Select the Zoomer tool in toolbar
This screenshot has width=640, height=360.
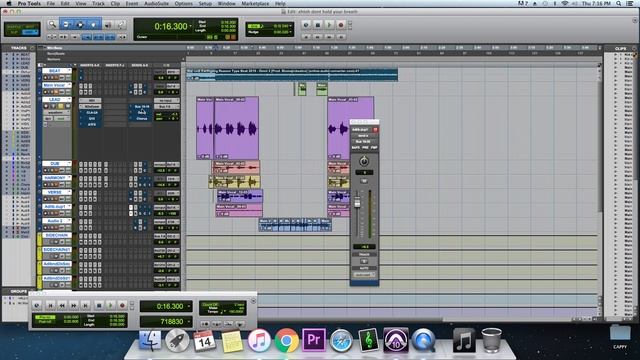point(52,24)
